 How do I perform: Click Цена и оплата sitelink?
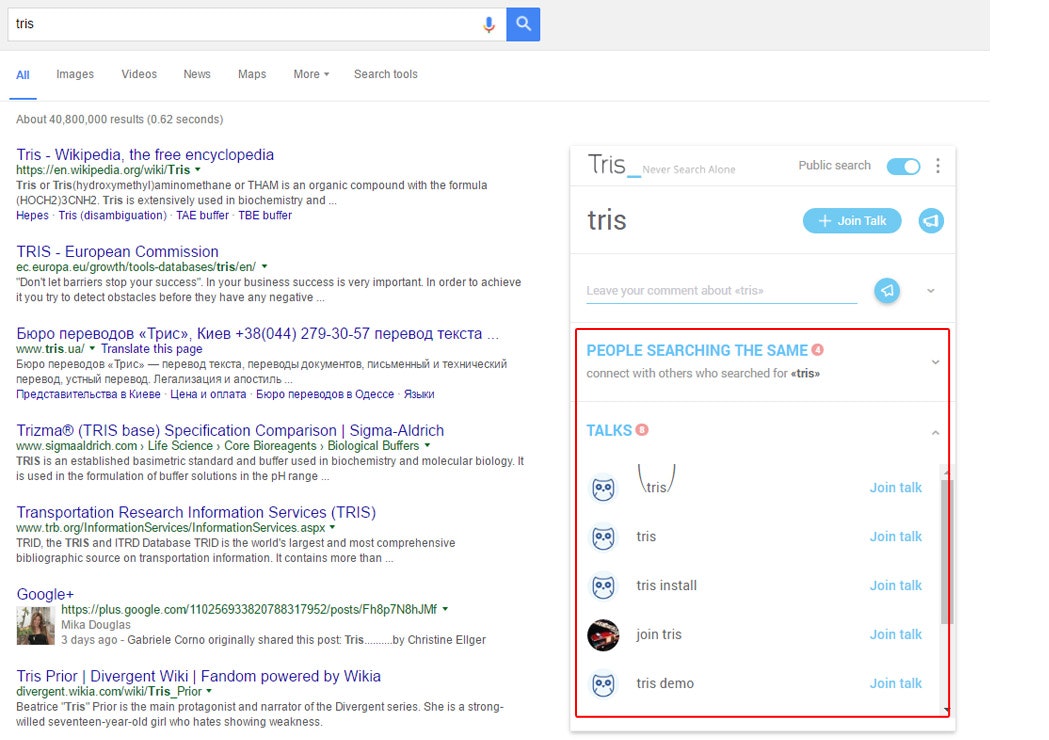click(208, 394)
